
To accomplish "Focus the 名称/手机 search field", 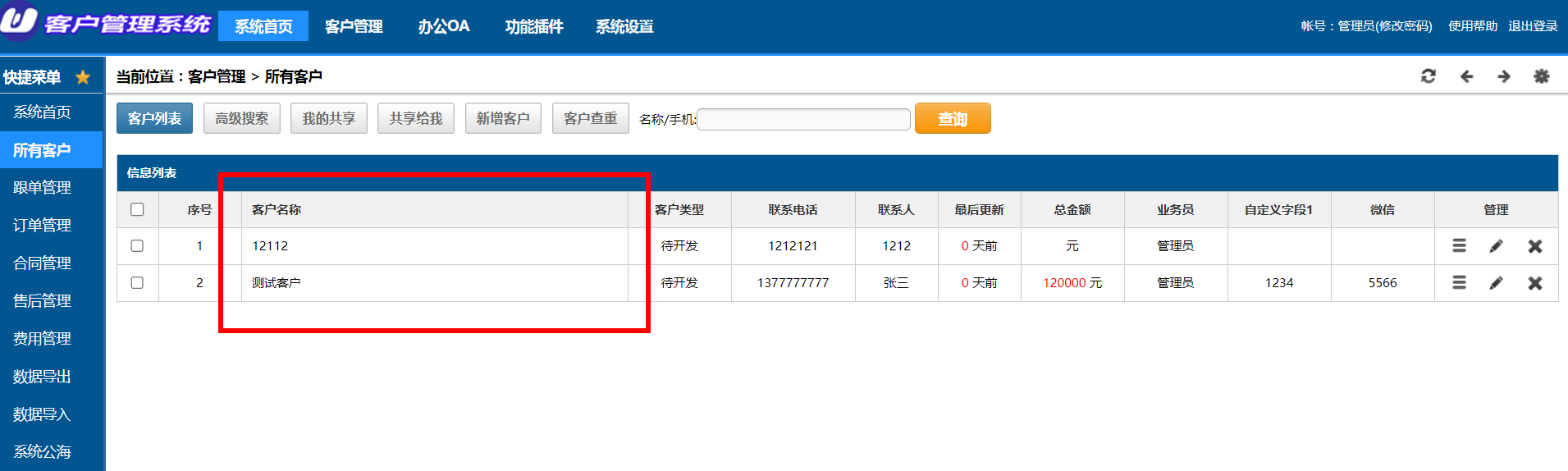I will tap(803, 119).
